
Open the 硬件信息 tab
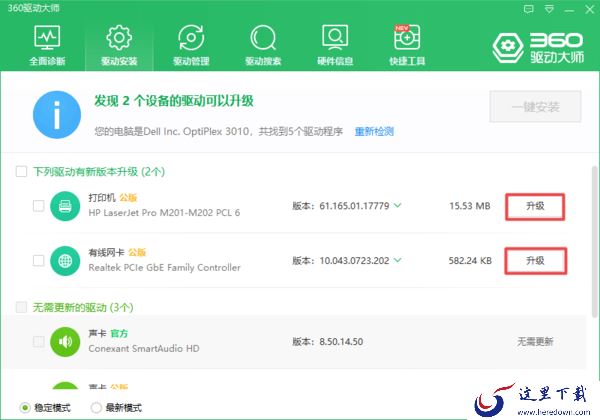[x=335, y=46]
